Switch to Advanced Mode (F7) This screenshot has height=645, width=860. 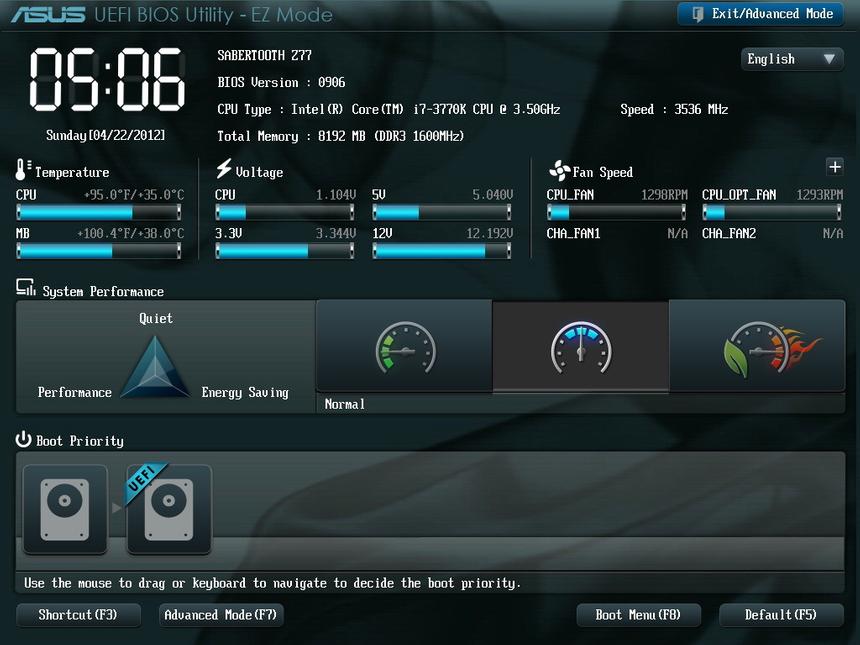pos(221,615)
